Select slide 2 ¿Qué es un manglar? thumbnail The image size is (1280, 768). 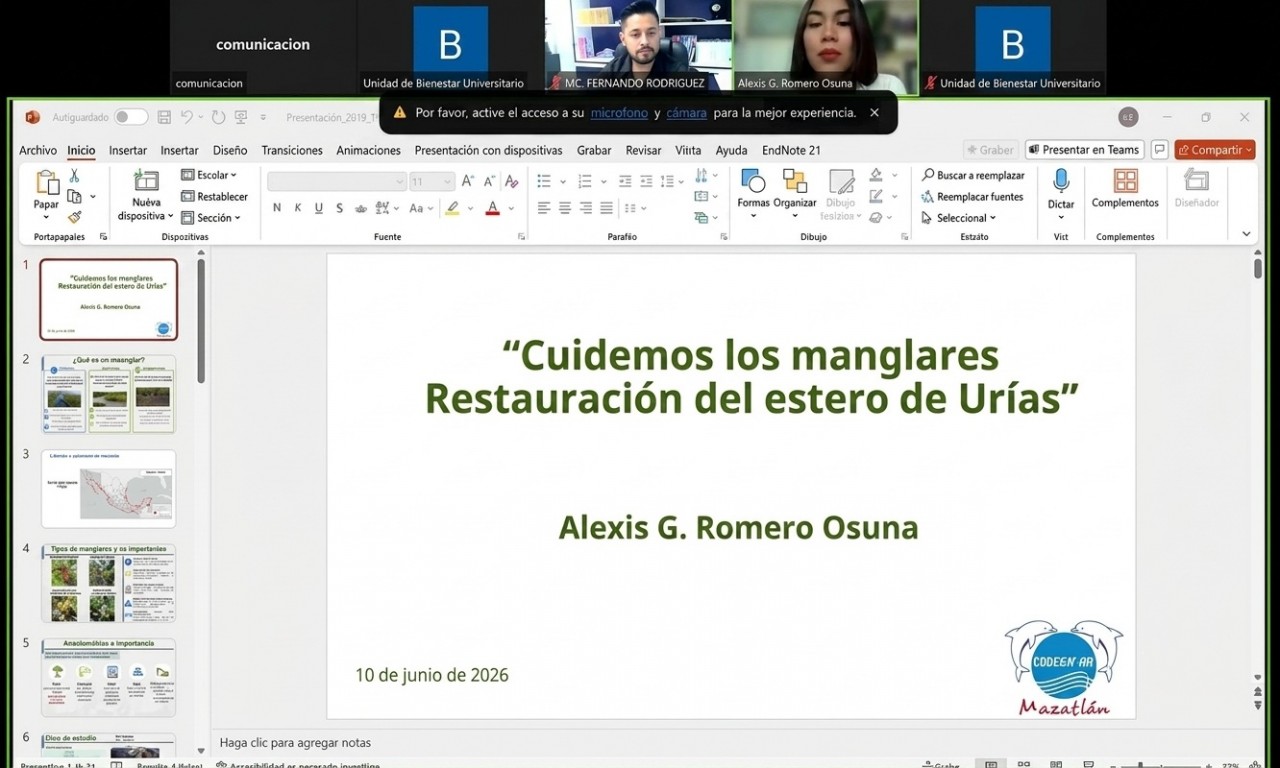pyautogui.click(x=108, y=394)
